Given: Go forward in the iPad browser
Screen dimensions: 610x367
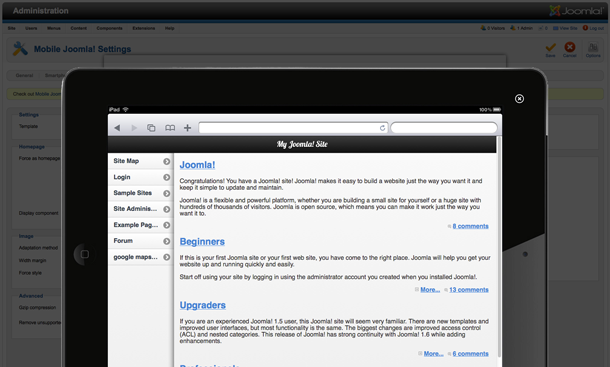Looking at the screenshot, I should pos(134,128).
